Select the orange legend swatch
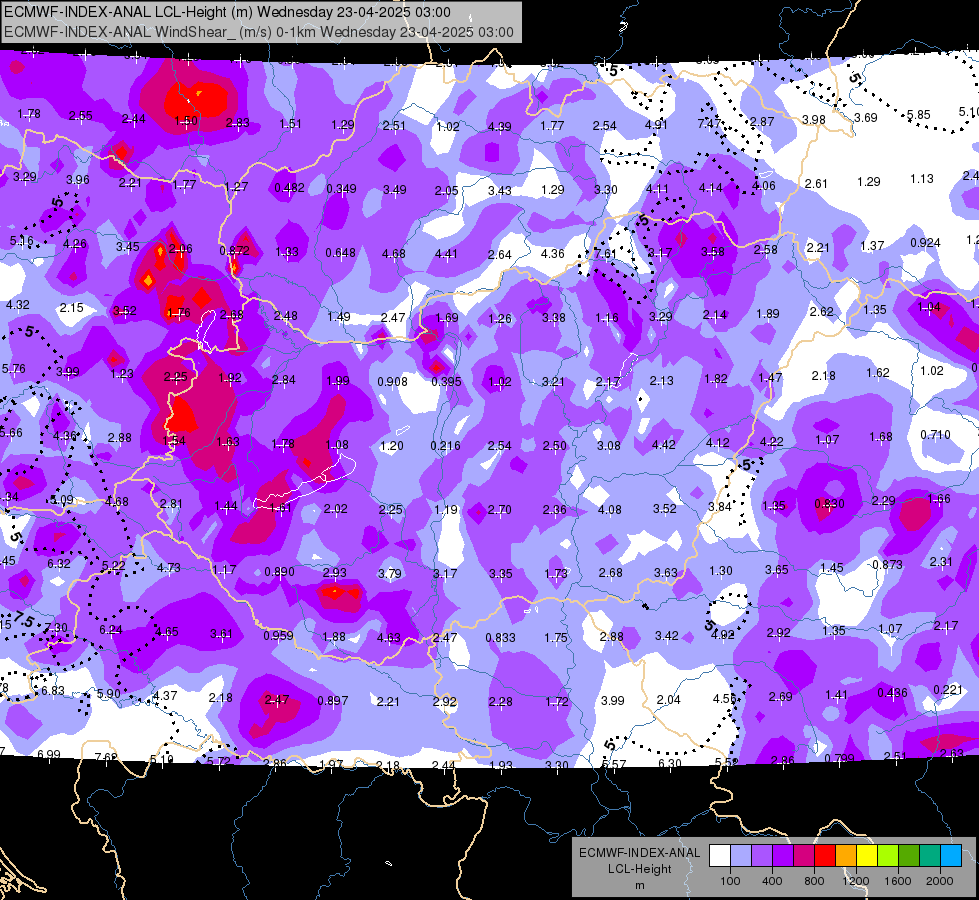This screenshot has width=979, height=900. [846, 856]
